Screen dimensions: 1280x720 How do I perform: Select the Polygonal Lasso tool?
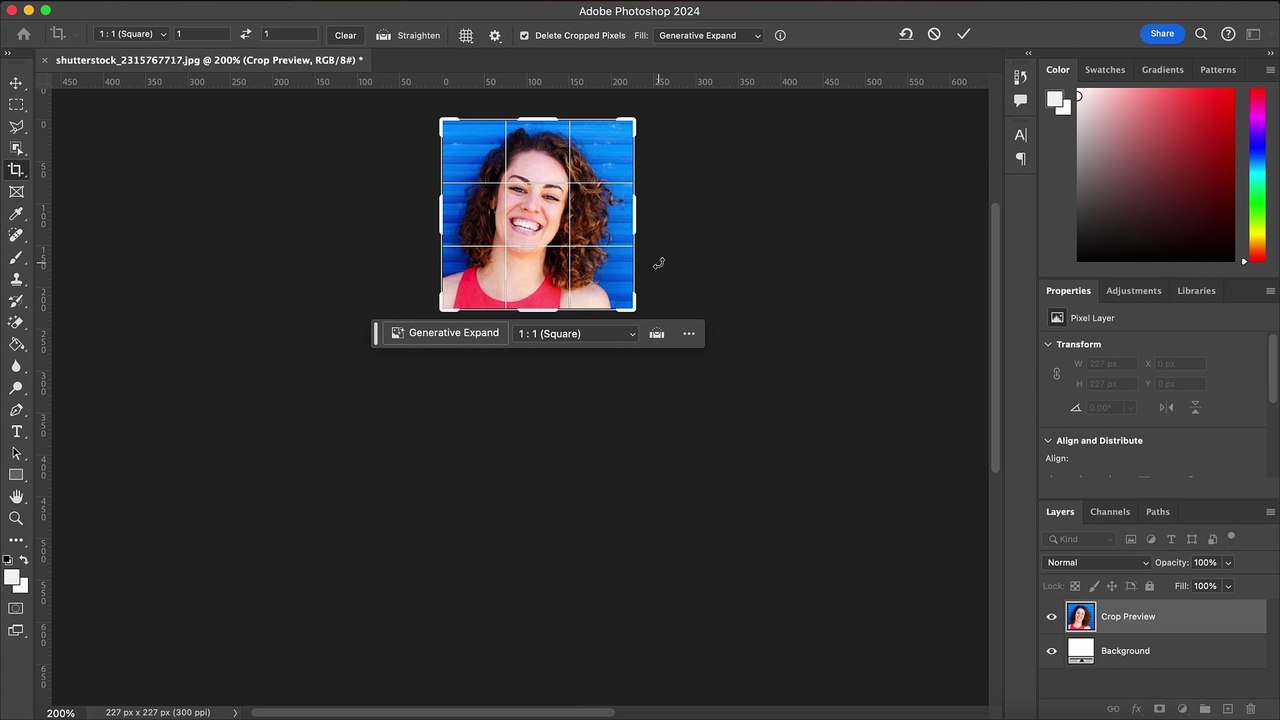16,127
